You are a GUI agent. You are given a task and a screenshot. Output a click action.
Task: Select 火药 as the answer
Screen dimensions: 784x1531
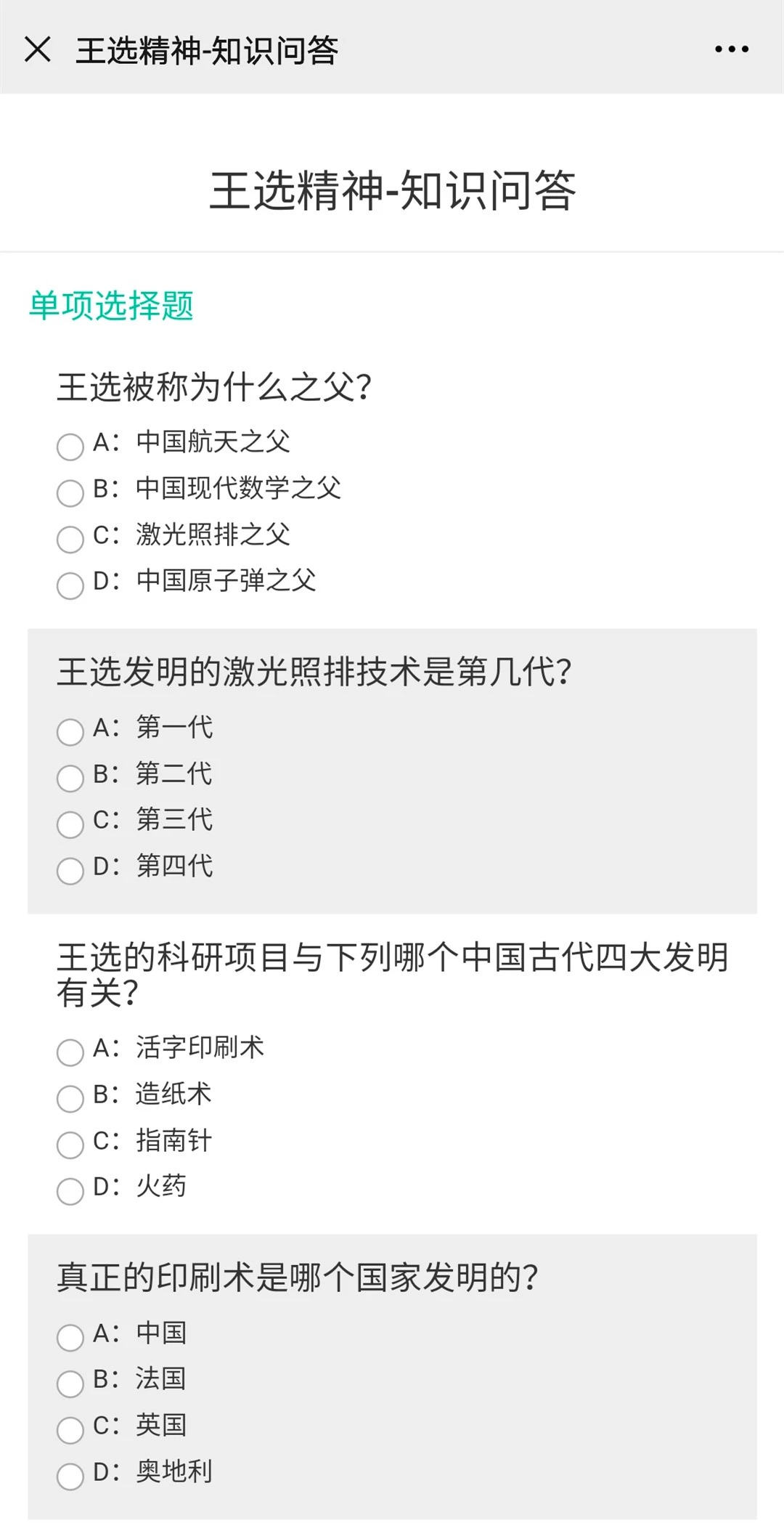[x=70, y=1191]
